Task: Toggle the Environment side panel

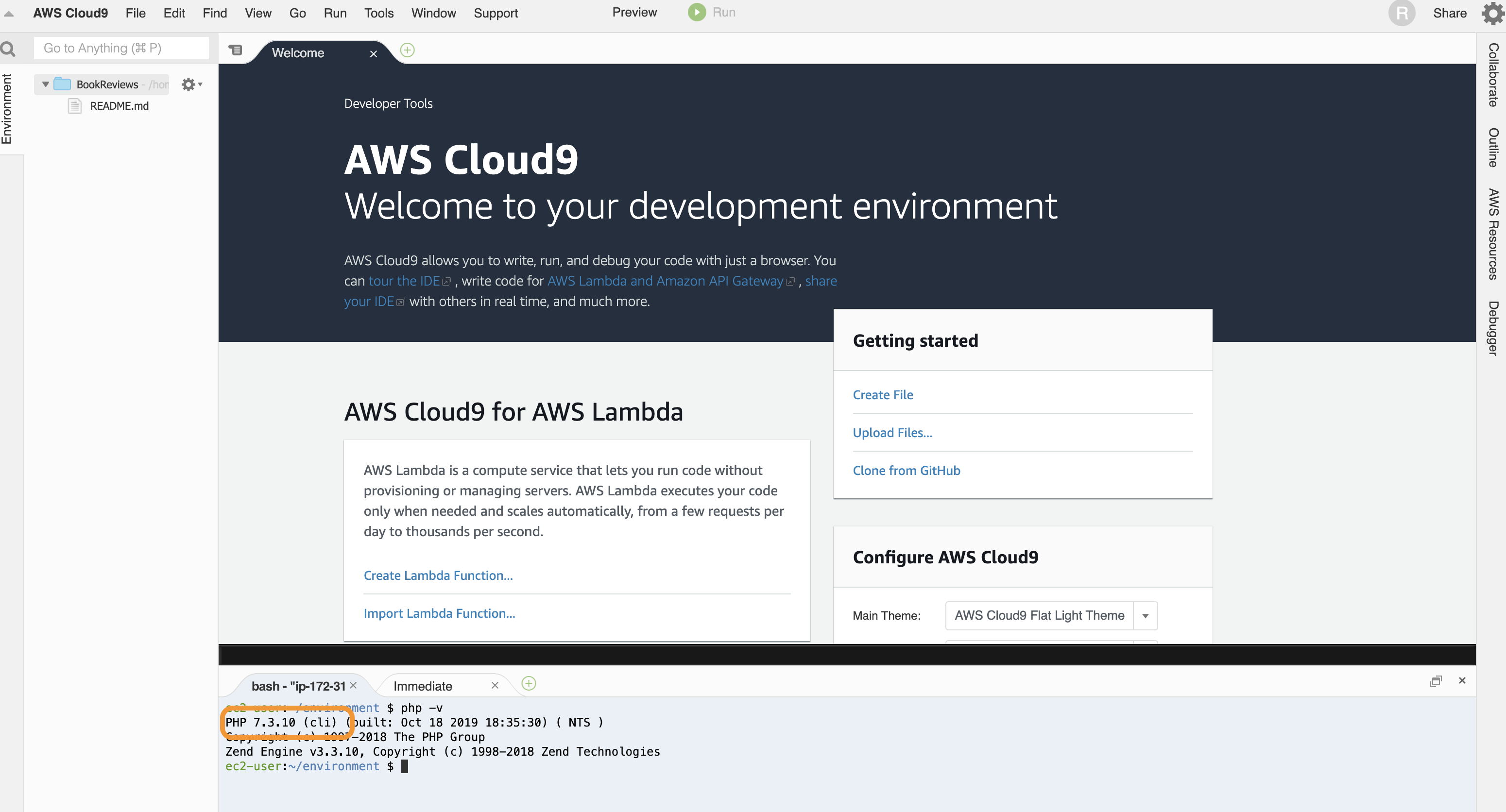Action: [7, 109]
